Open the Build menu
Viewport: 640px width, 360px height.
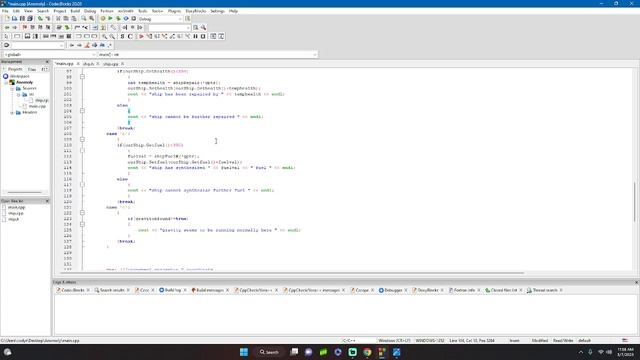(x=75, y=11)
